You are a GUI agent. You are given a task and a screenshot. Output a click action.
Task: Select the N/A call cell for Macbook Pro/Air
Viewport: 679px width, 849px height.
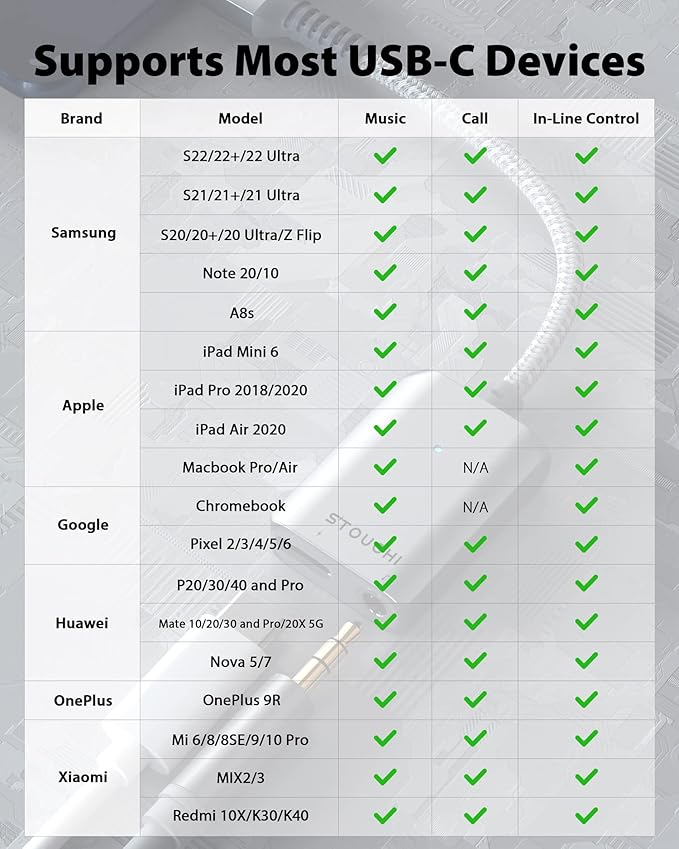[x=475, y=467]
